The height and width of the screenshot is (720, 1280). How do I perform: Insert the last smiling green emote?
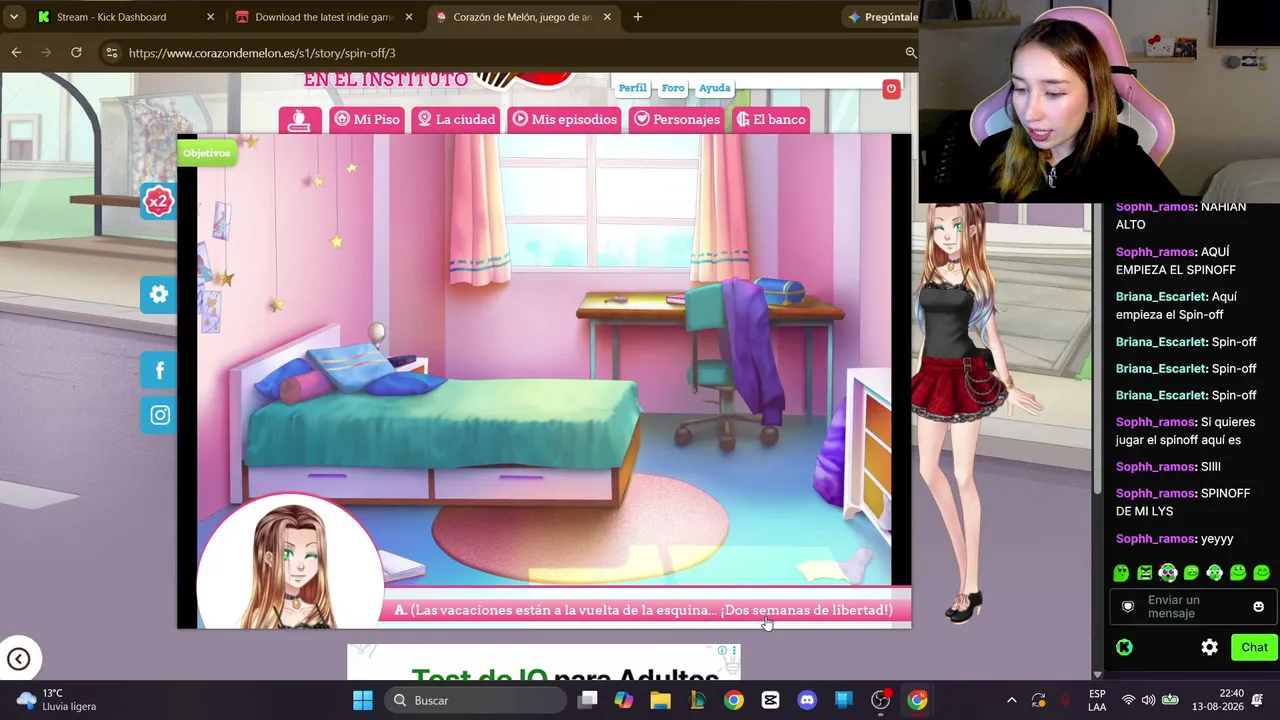pyautogui.click(x=1261, y=573)
